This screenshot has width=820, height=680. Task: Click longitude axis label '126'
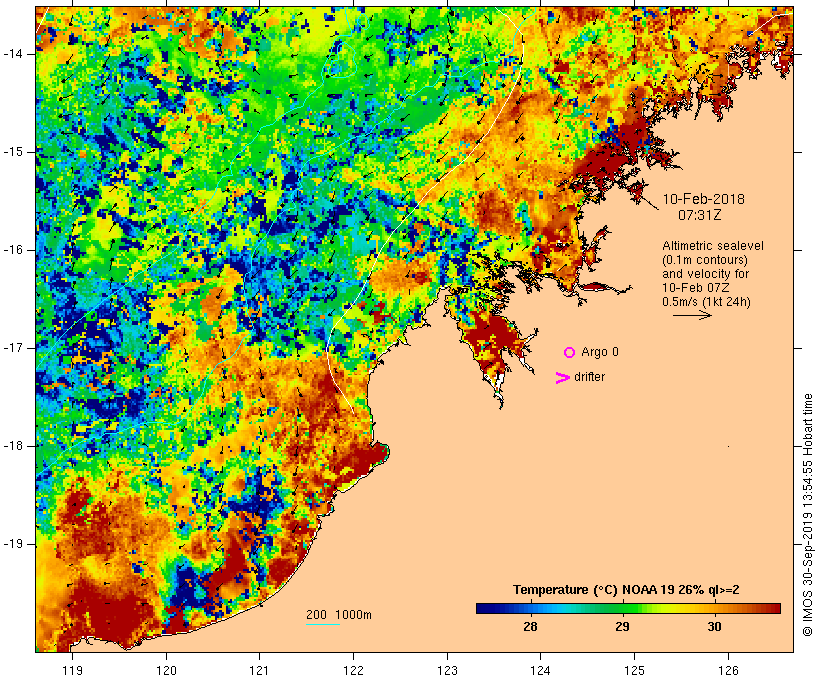click(728, 670)
